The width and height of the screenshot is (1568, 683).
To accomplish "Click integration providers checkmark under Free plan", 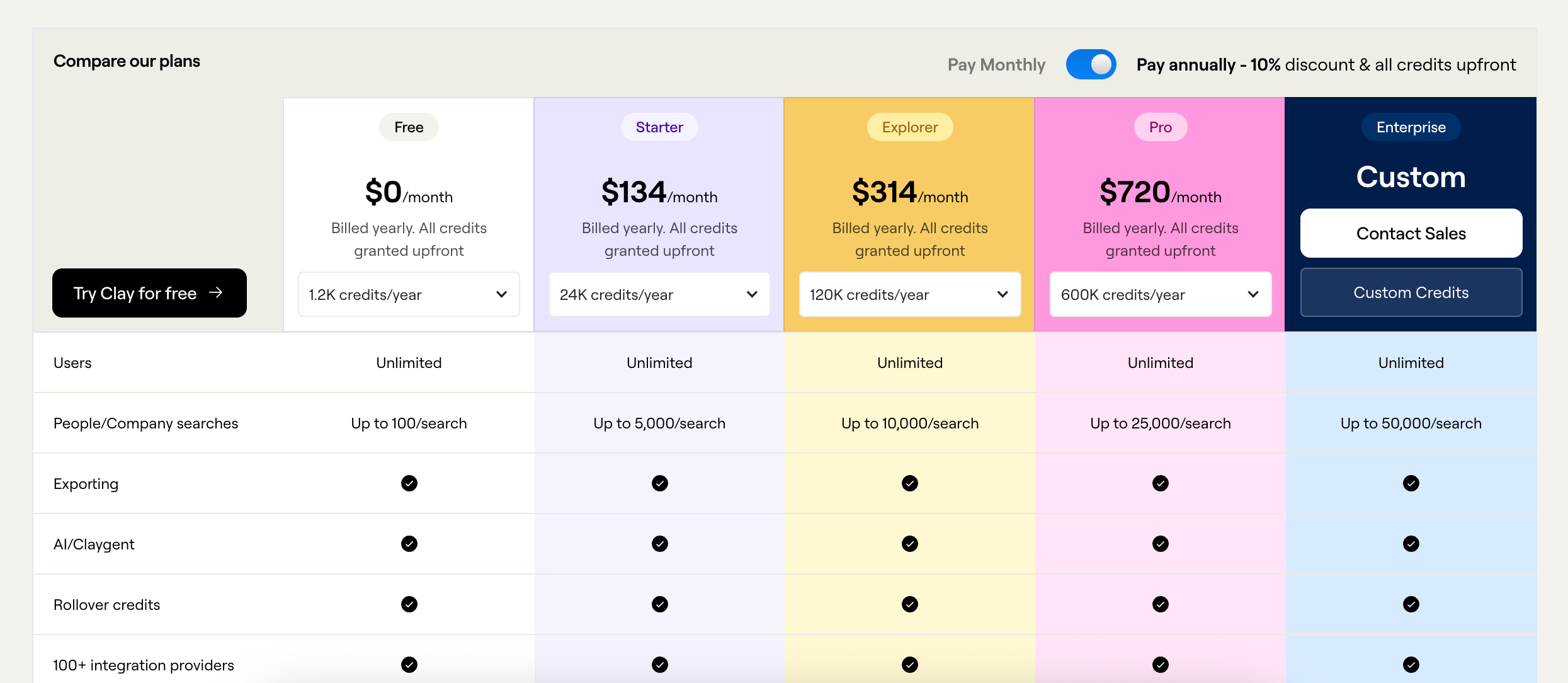I will click(x=409, y=665).
